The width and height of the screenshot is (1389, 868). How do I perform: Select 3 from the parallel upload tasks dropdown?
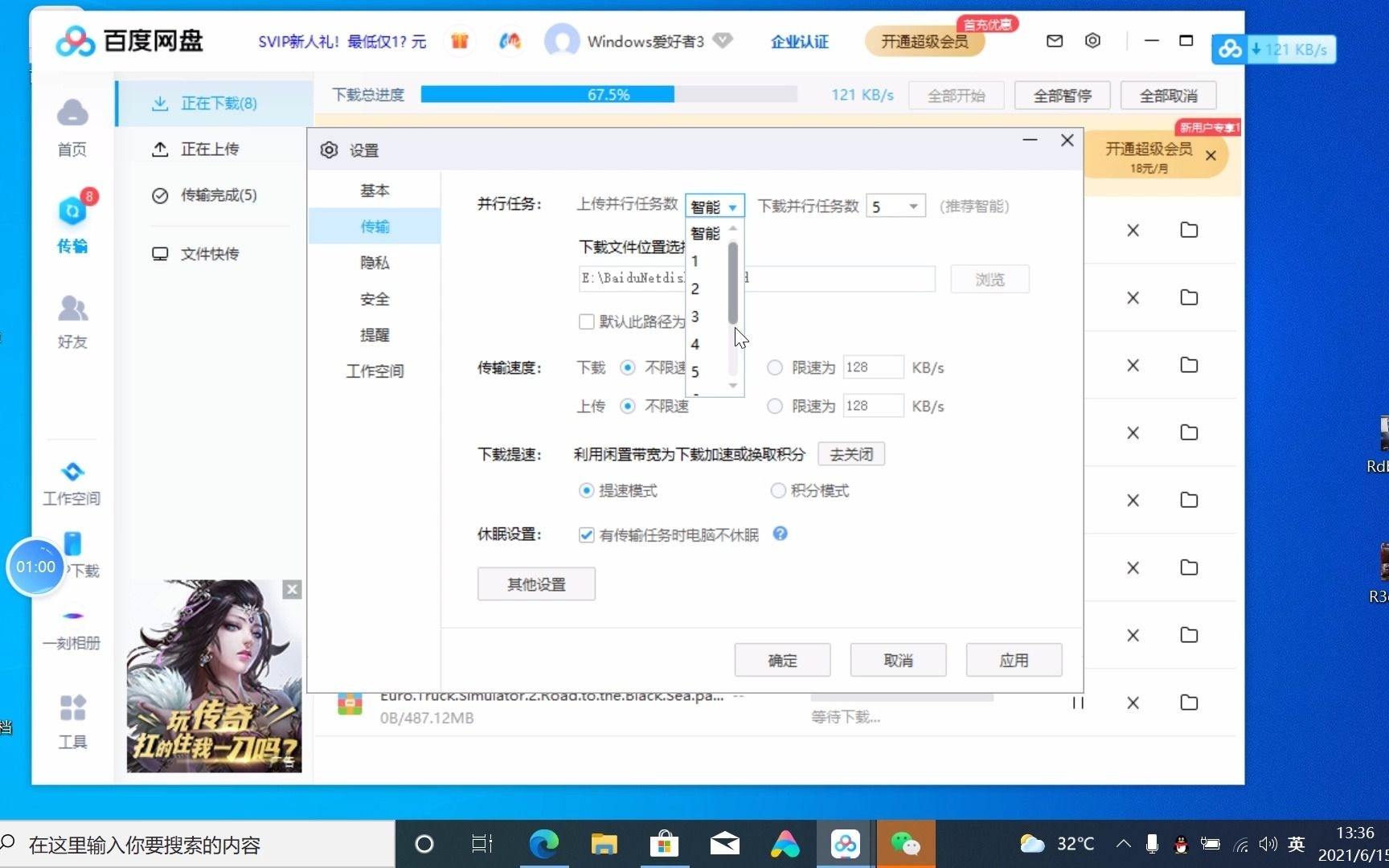coord(694,317)
